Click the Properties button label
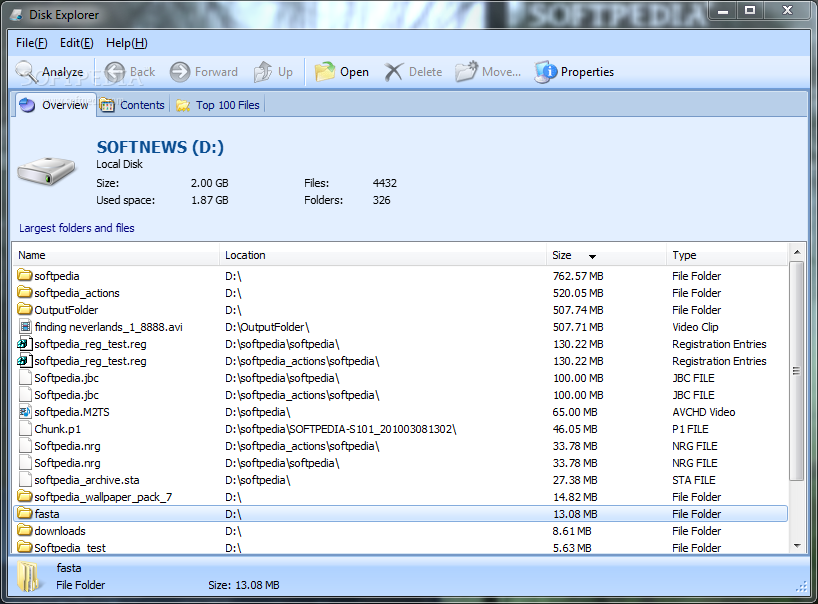 [x=587, y=72]
